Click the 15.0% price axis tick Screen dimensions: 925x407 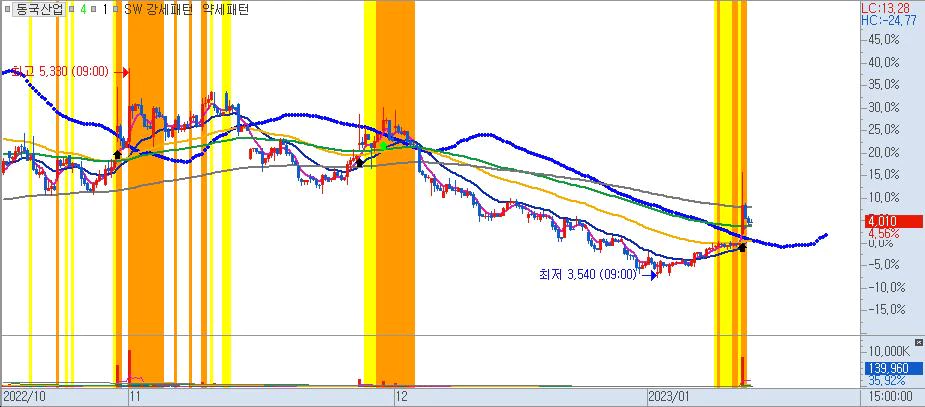(883, 175)
